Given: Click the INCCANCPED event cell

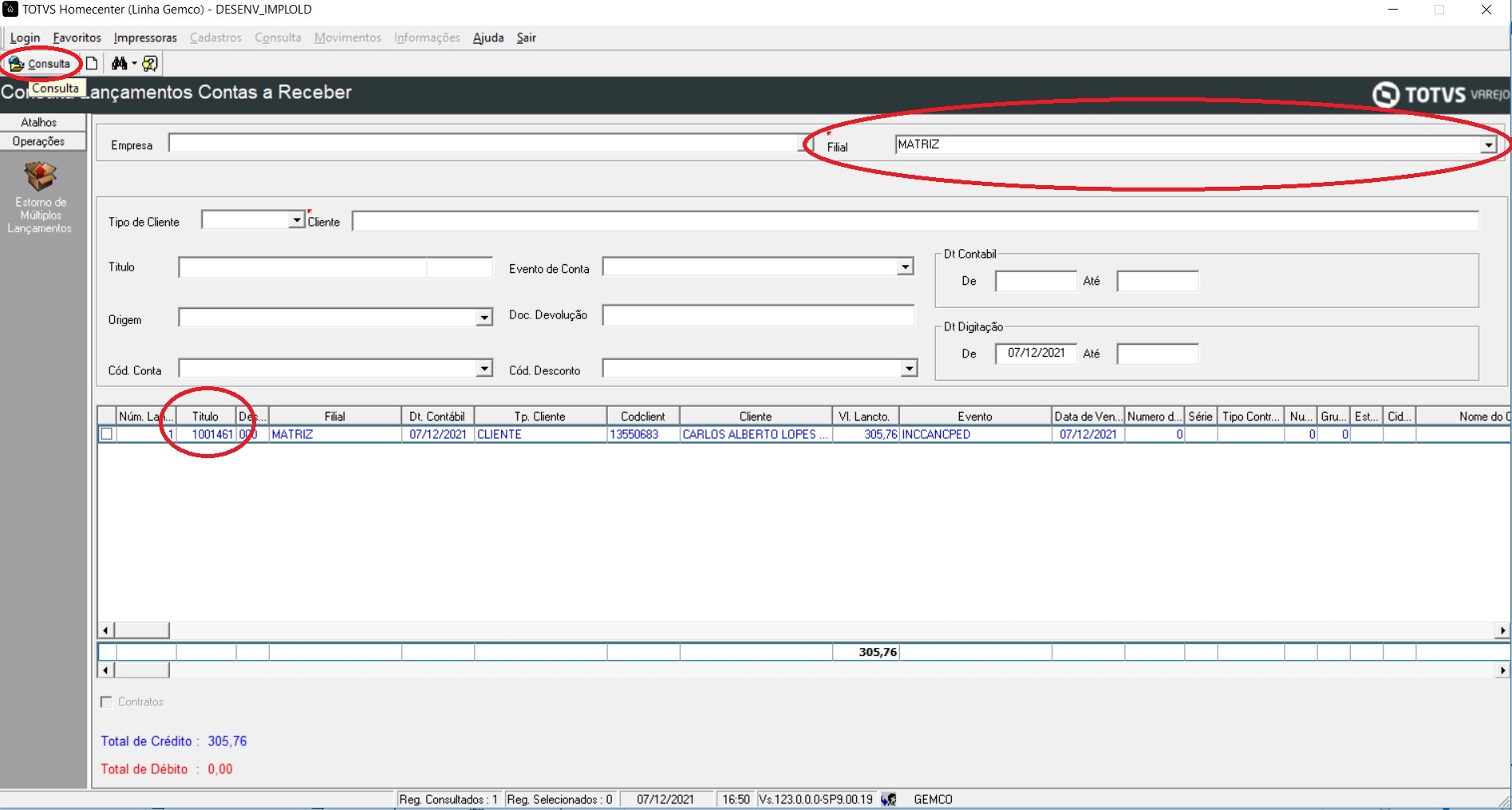Looking at the screenshot, I should [x=975, y=434].
